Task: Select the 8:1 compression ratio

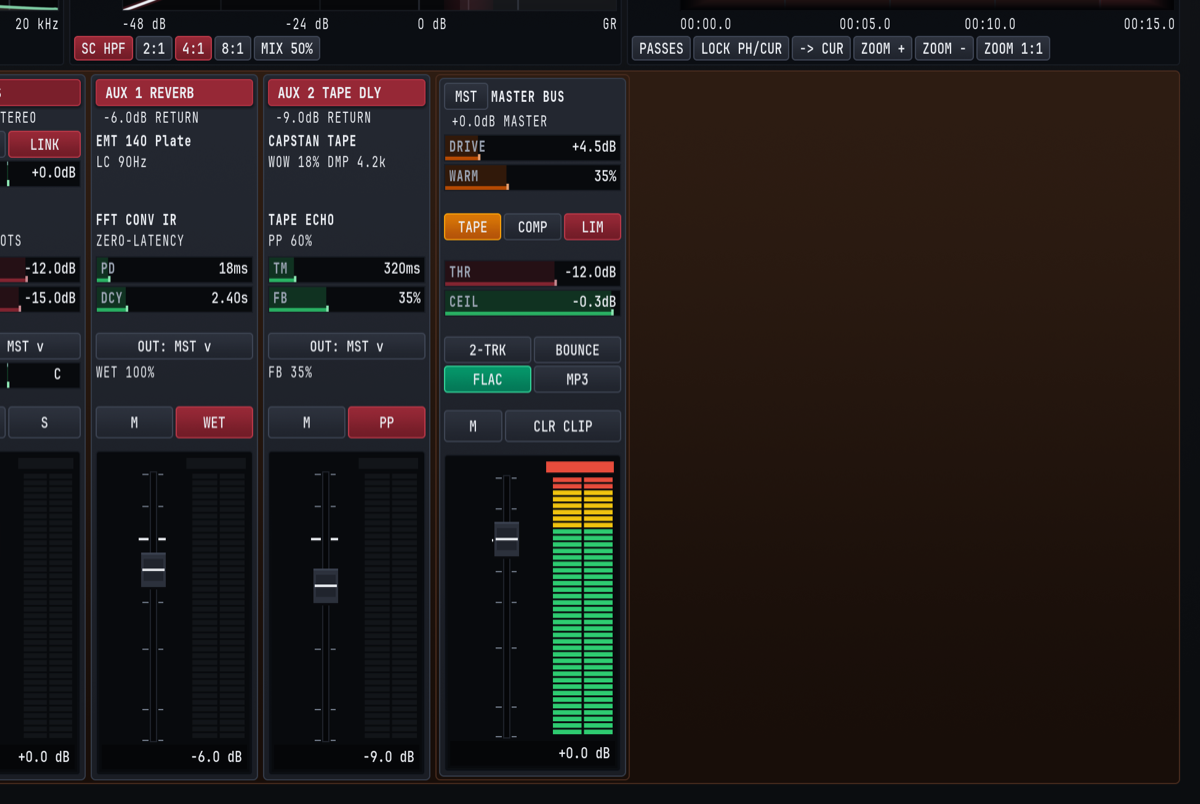Action: pyautogui.click(x=233, y=48)
